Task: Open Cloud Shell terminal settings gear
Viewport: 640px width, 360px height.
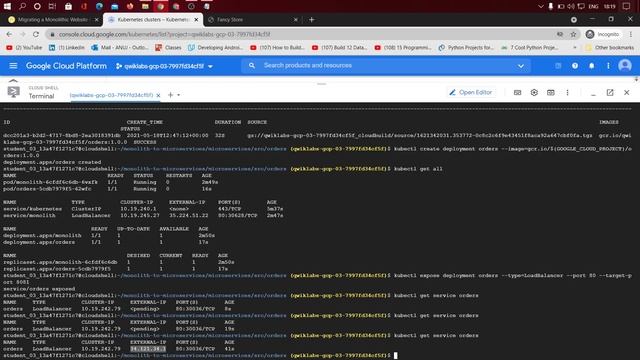Action: [x=534, y=93]
